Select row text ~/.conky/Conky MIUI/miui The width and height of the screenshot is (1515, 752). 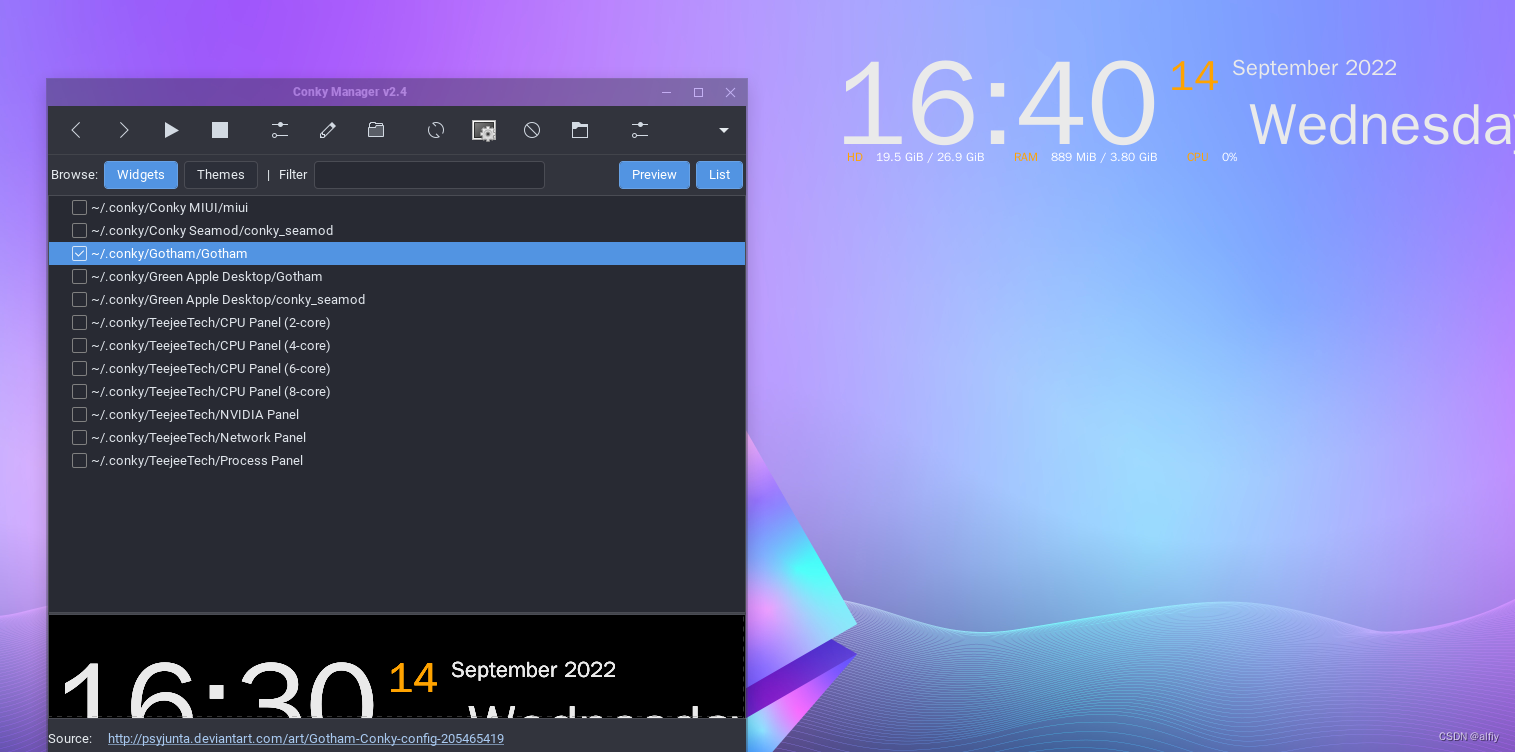[169, 208]
